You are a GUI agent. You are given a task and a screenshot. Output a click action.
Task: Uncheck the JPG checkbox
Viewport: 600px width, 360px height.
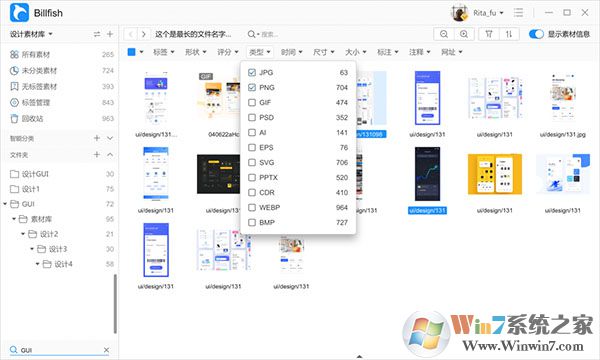click(x=252, y=72)
